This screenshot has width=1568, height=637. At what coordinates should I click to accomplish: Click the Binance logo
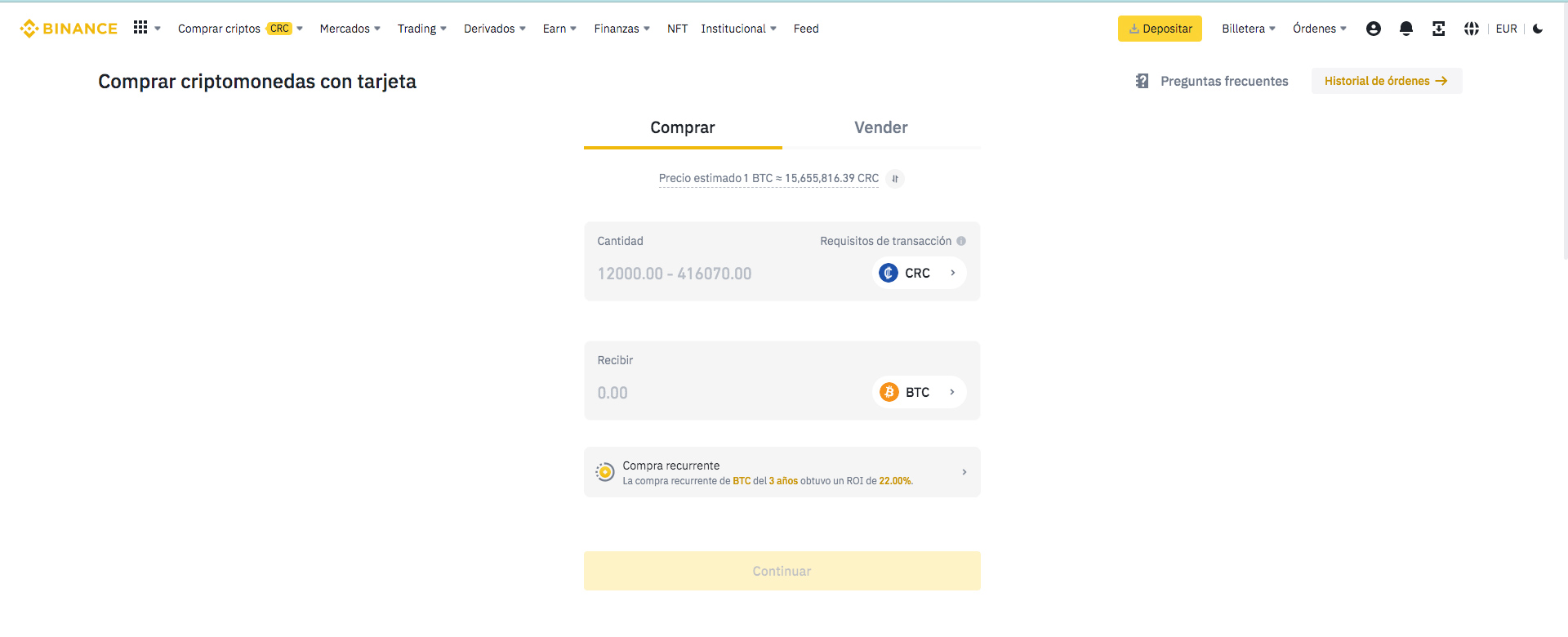tap(69, 29)
